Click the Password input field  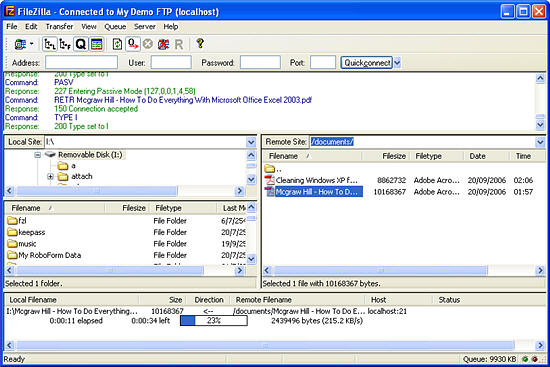coord(260,62)
